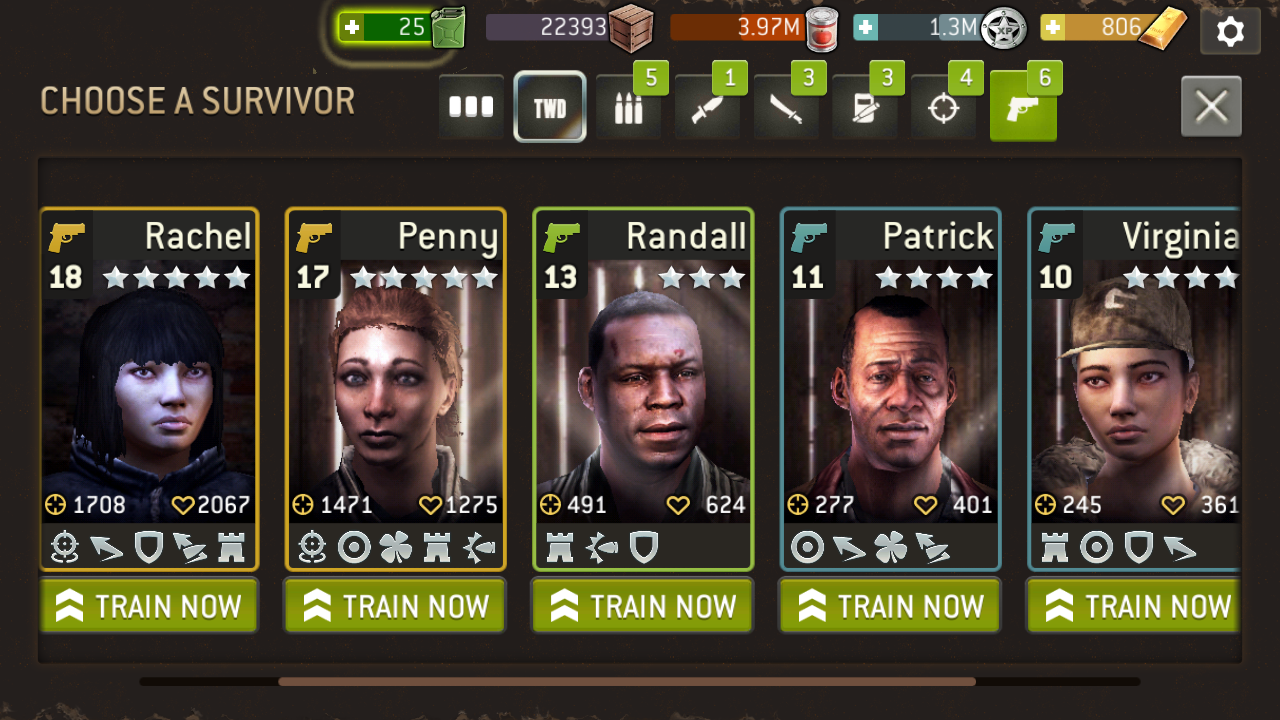Open settings with the gear icon
This screenshot has width=1280, height=720.
coord(1229,32)
